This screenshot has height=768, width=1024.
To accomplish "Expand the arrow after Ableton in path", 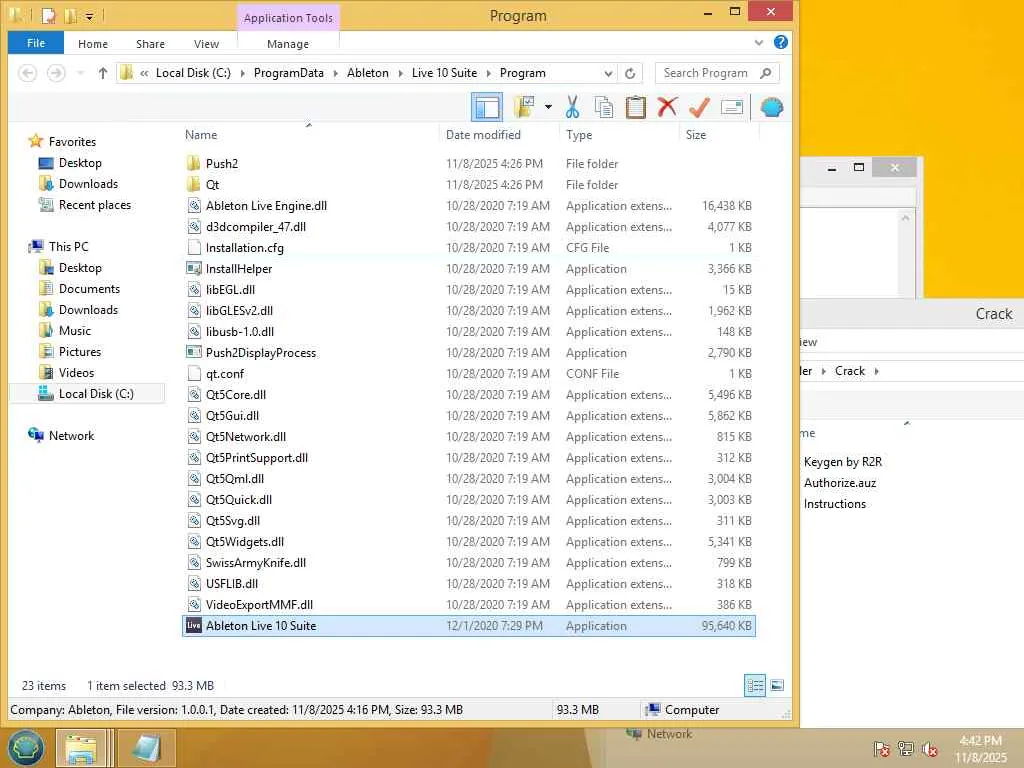I will click(x=400, y=73).
